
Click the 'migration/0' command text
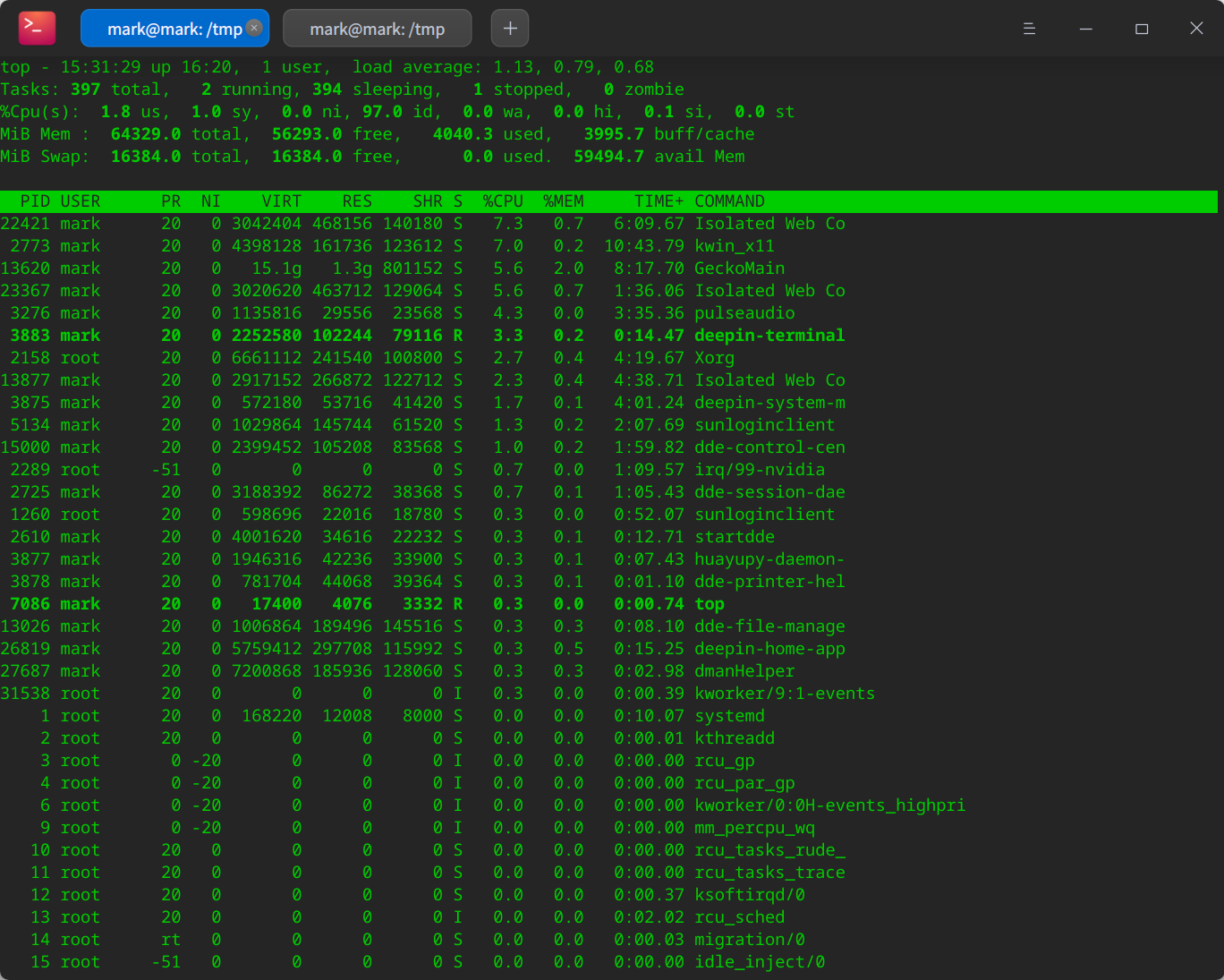pyautogui.click(x=750, y=940)
